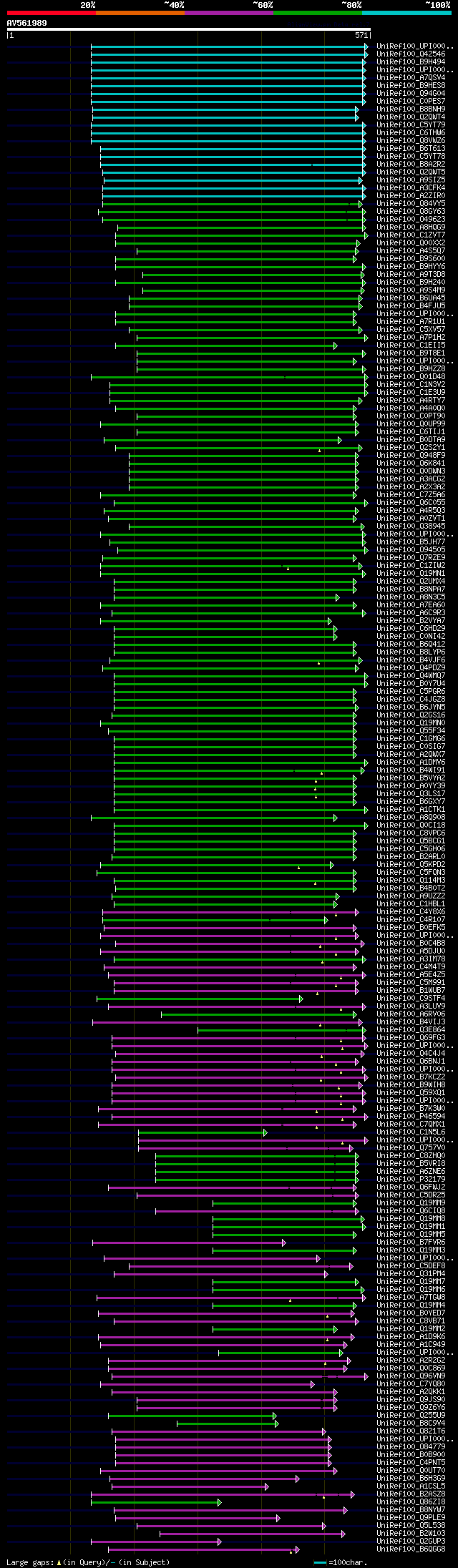Image resolution: width=458 pixels, height=1568 pixels.
Task: Open hit UniRef100_C6HD29
Action: pyautogui.click(x=411, y=628)
